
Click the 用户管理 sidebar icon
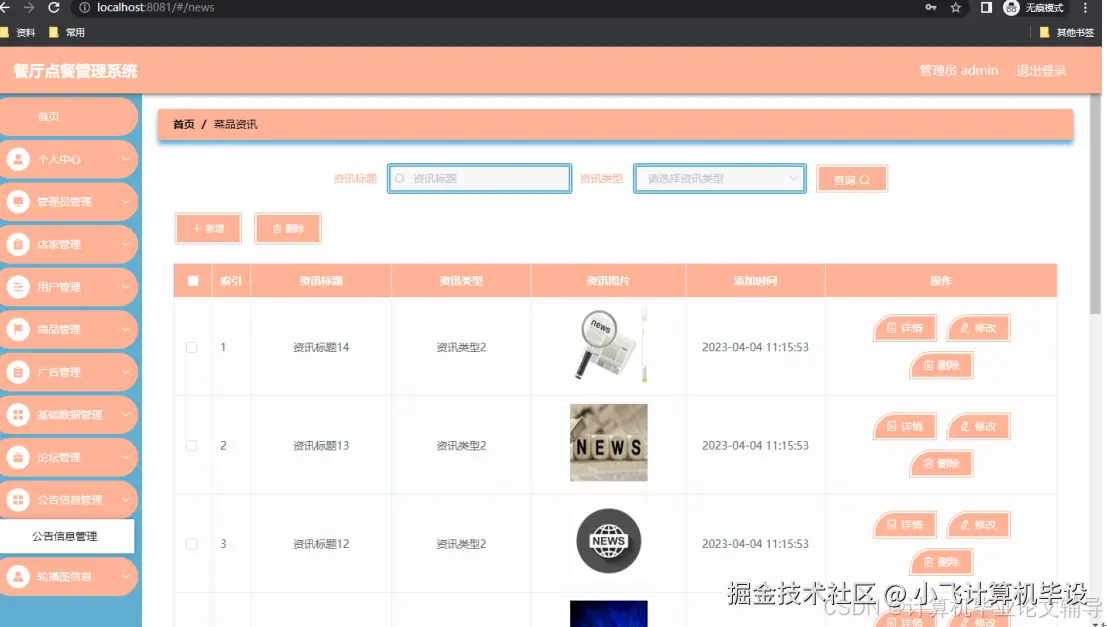point(18,287)
